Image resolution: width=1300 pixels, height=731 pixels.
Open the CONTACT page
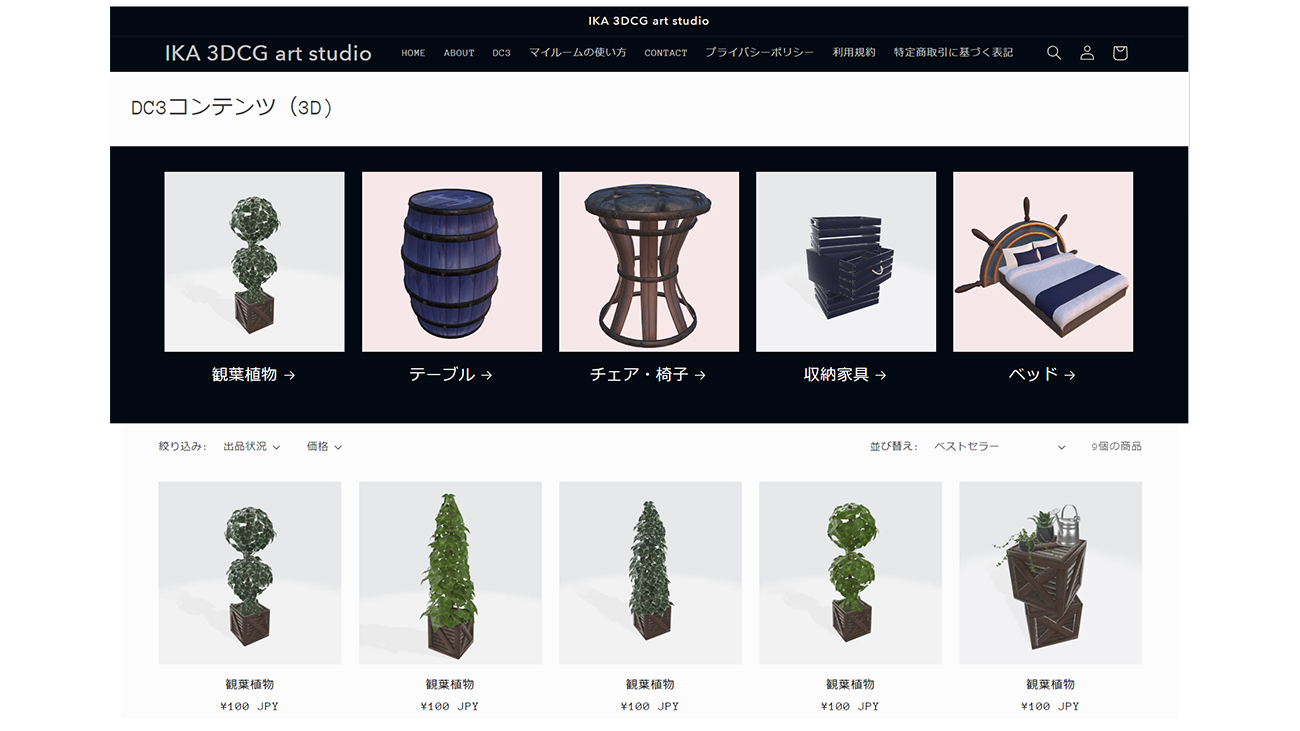coord(666,53)
